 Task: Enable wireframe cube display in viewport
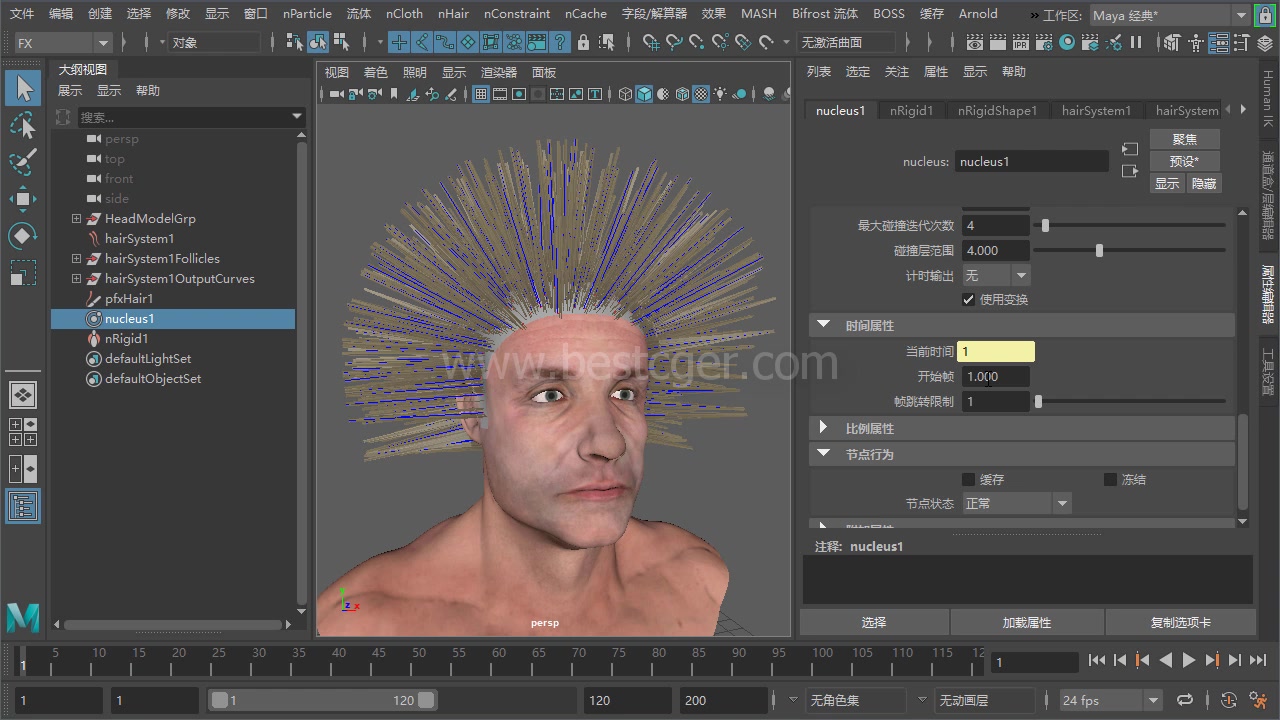[625, 94]
